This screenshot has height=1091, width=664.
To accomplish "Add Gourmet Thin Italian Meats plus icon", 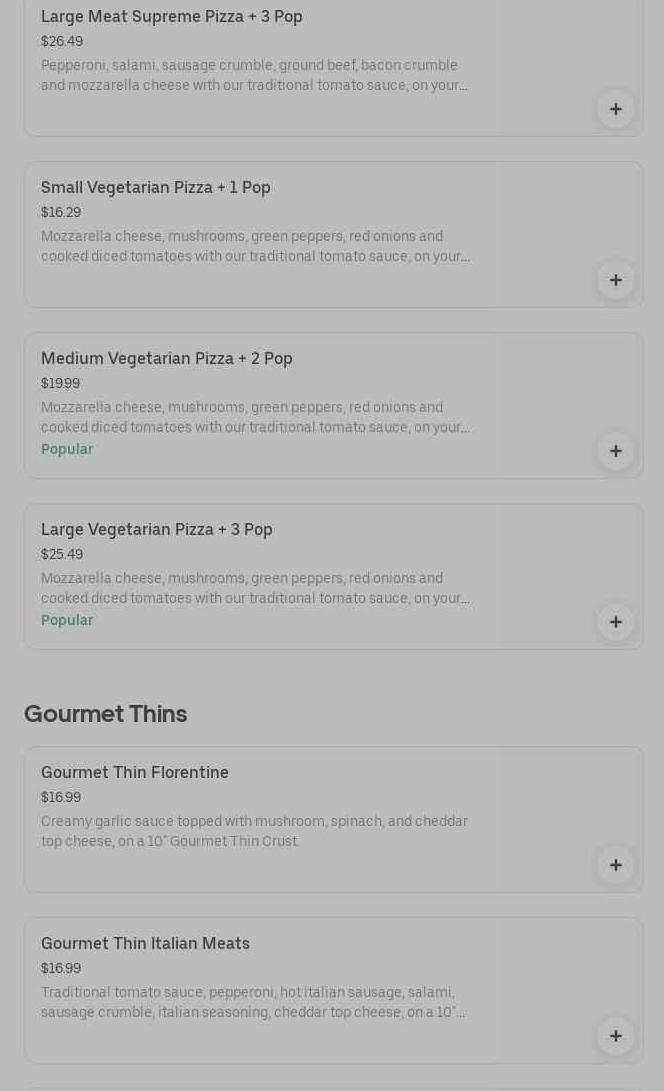I will coord(615,1036).
